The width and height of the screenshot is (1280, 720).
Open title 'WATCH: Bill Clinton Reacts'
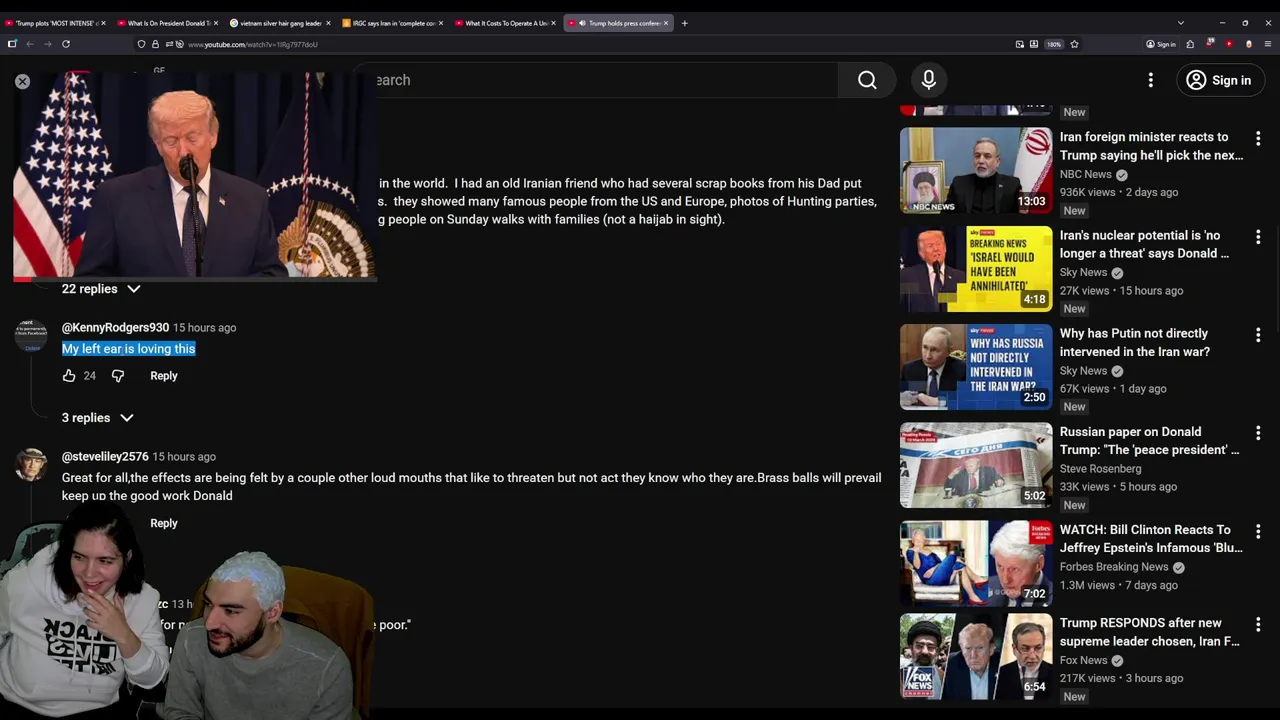pyautogui.click(x=1151, y=539)
